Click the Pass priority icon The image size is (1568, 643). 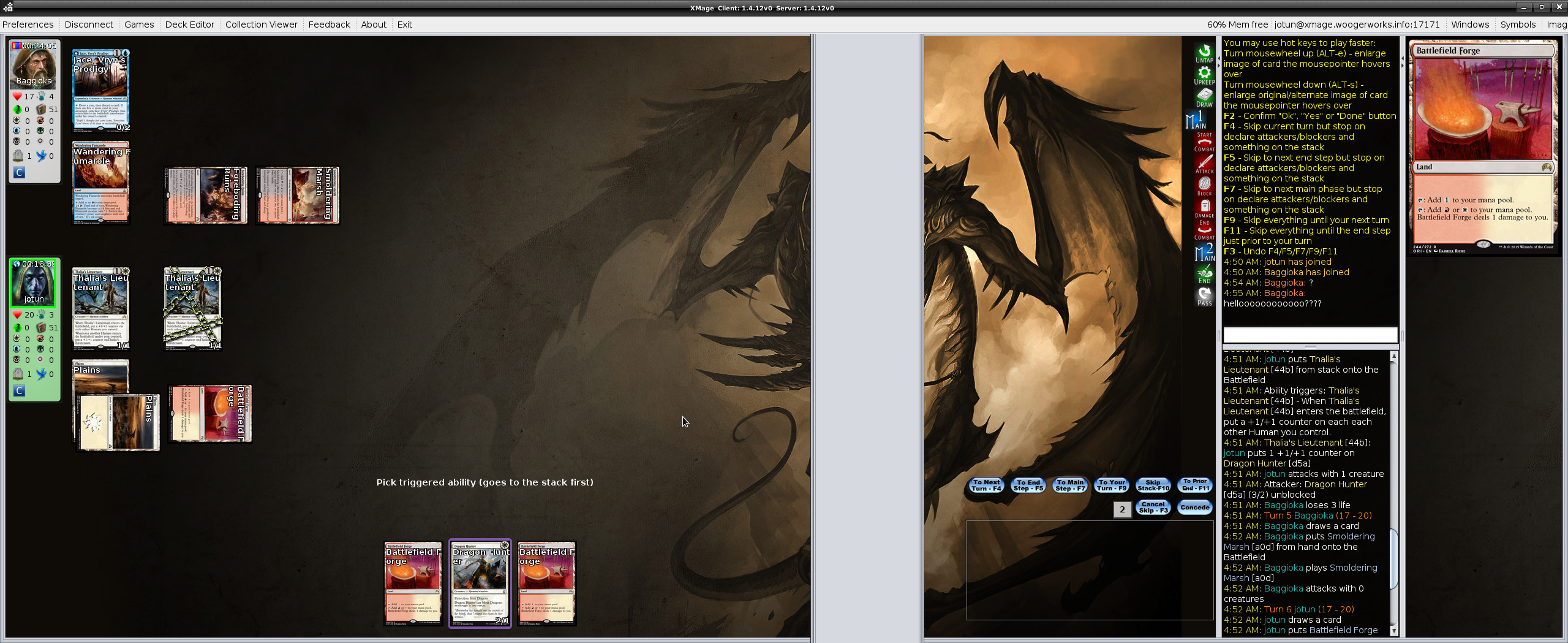pyautogui.click(x=1204, y=297)
